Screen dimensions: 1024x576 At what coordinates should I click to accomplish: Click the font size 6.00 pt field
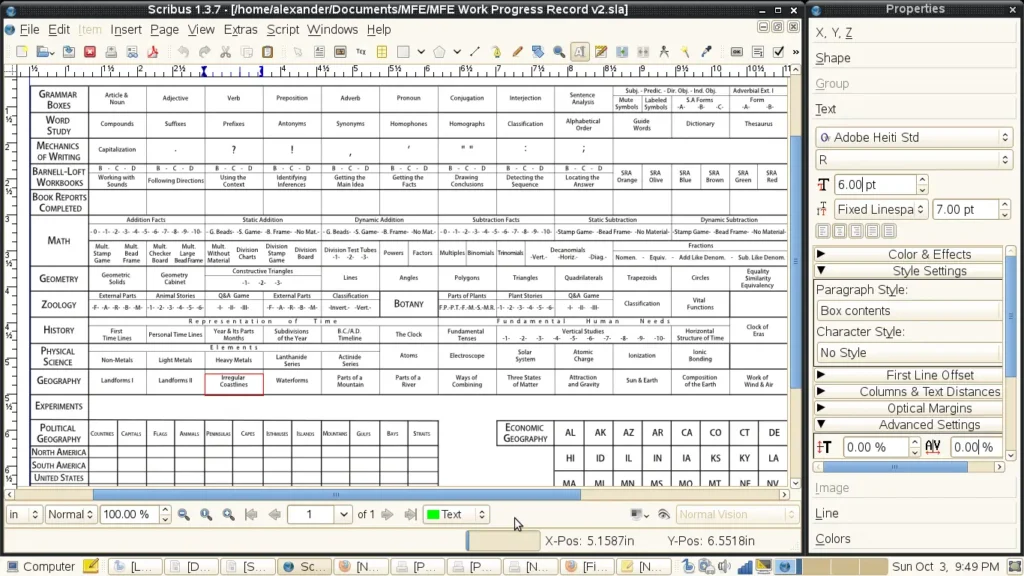[875, 185]
